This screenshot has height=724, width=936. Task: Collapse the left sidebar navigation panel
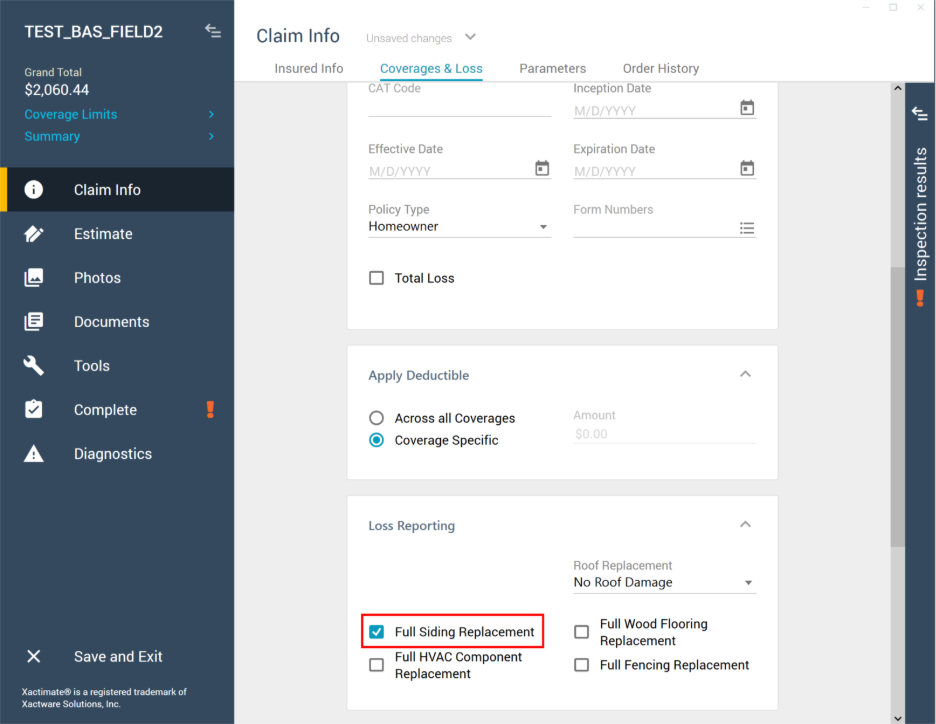(212, 31)
